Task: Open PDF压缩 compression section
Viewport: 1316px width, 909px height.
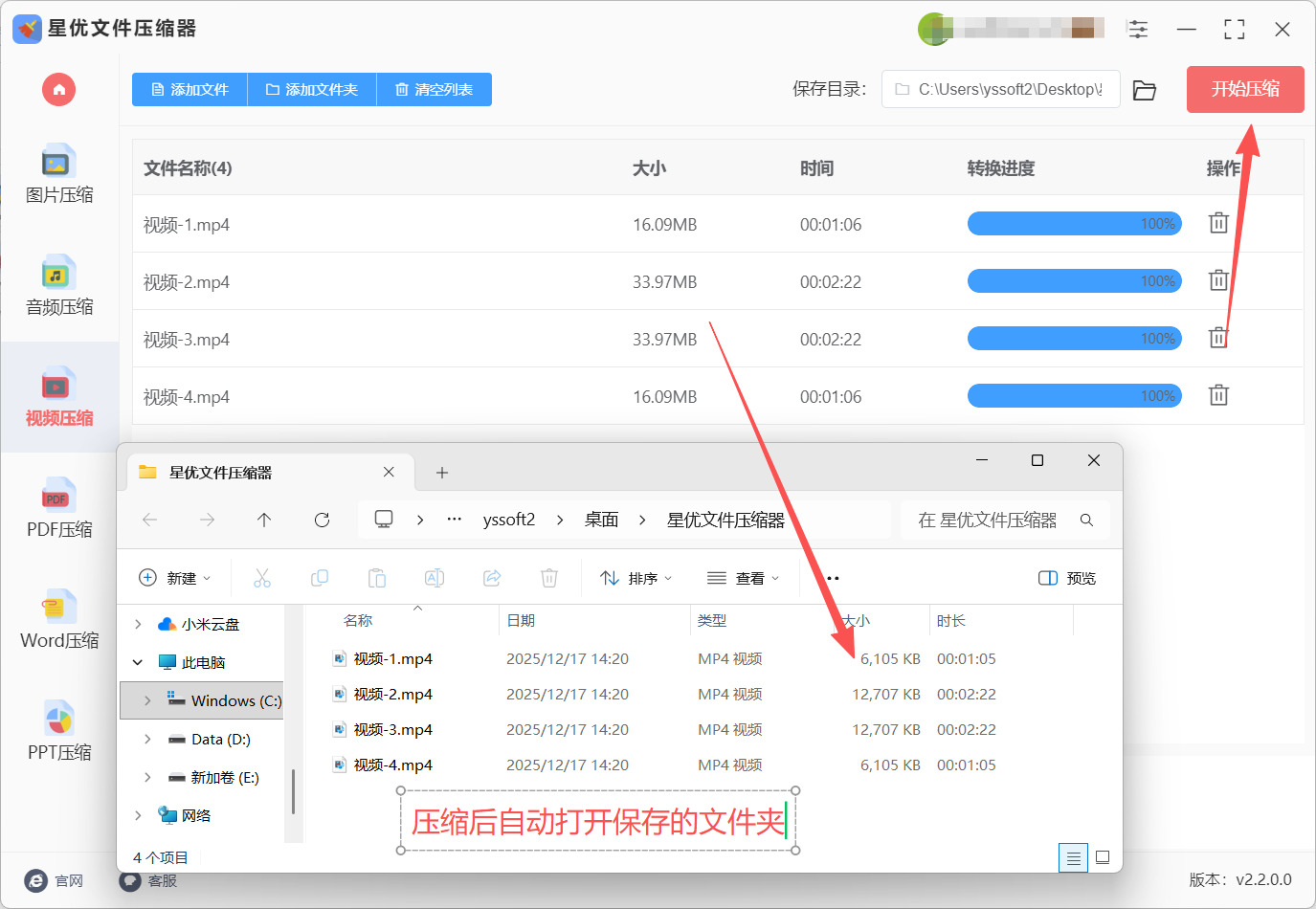Action: [59, 509]
